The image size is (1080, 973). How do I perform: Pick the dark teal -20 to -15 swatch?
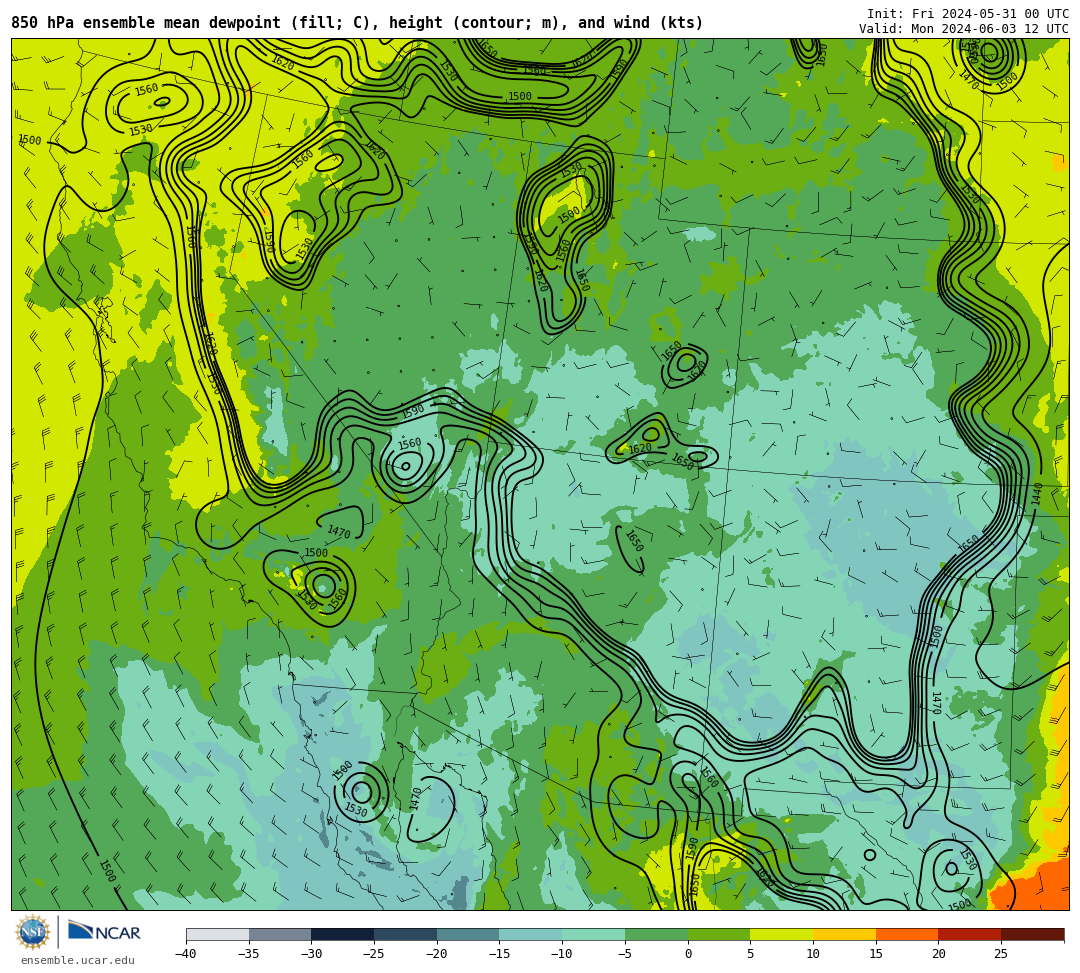pyautogui.click(x=468, y=934)
